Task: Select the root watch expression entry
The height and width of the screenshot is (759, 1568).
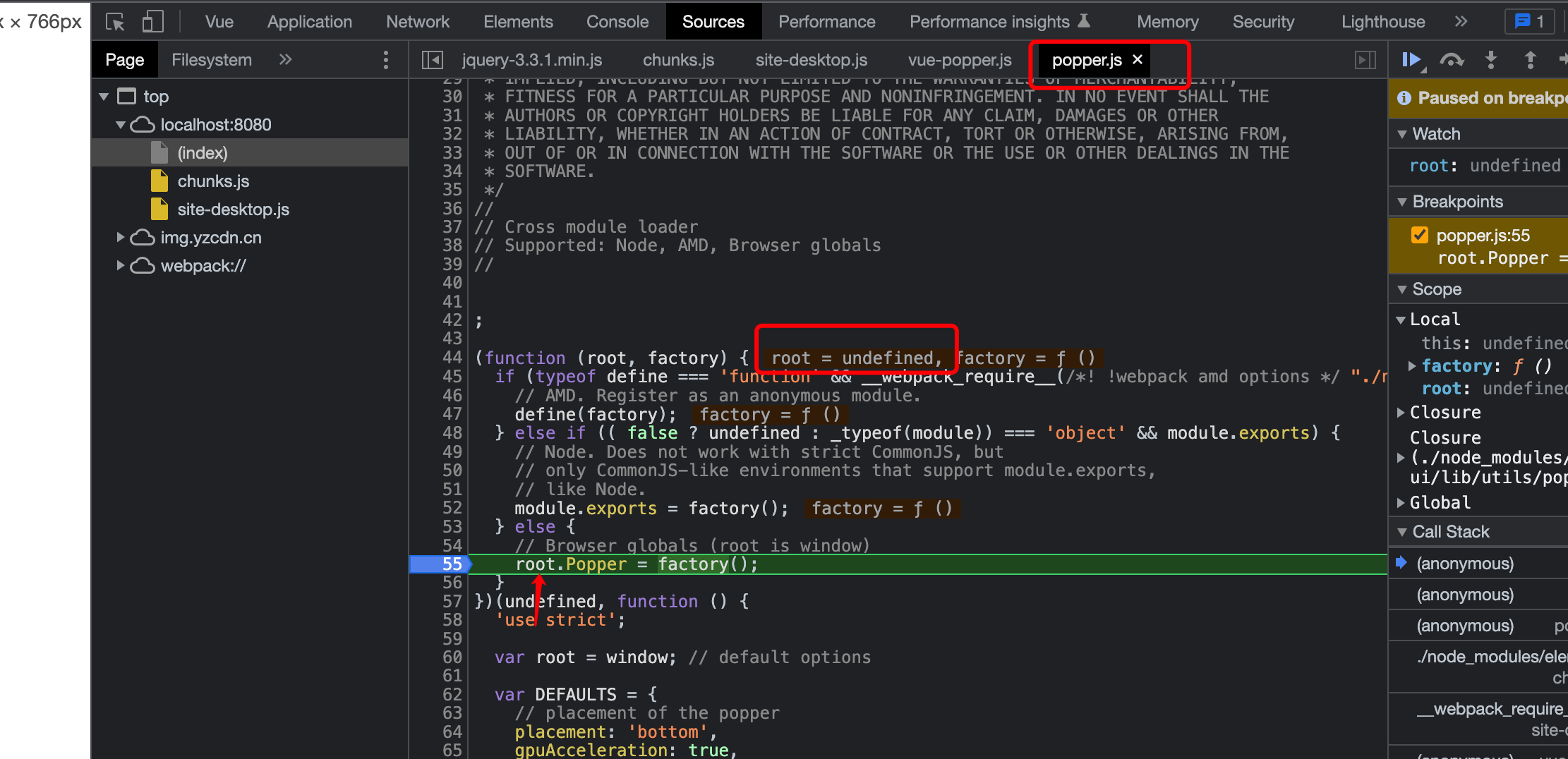Action: click(1485, 166)
